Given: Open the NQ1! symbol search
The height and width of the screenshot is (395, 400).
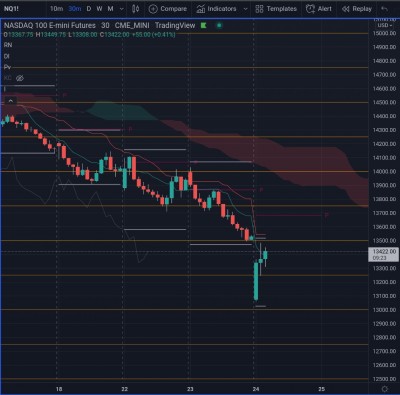Looking at the screenshot, I should 11,9.
